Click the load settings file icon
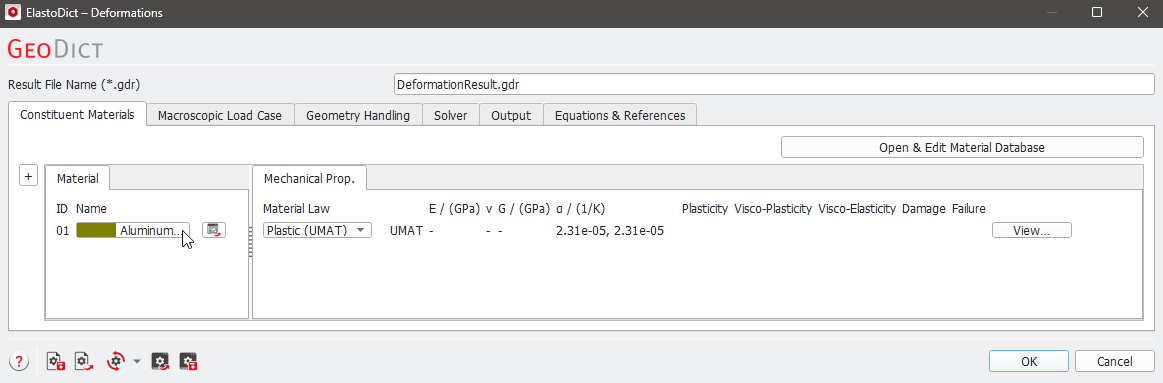1163x383 pixels. [x=84, y=361]
